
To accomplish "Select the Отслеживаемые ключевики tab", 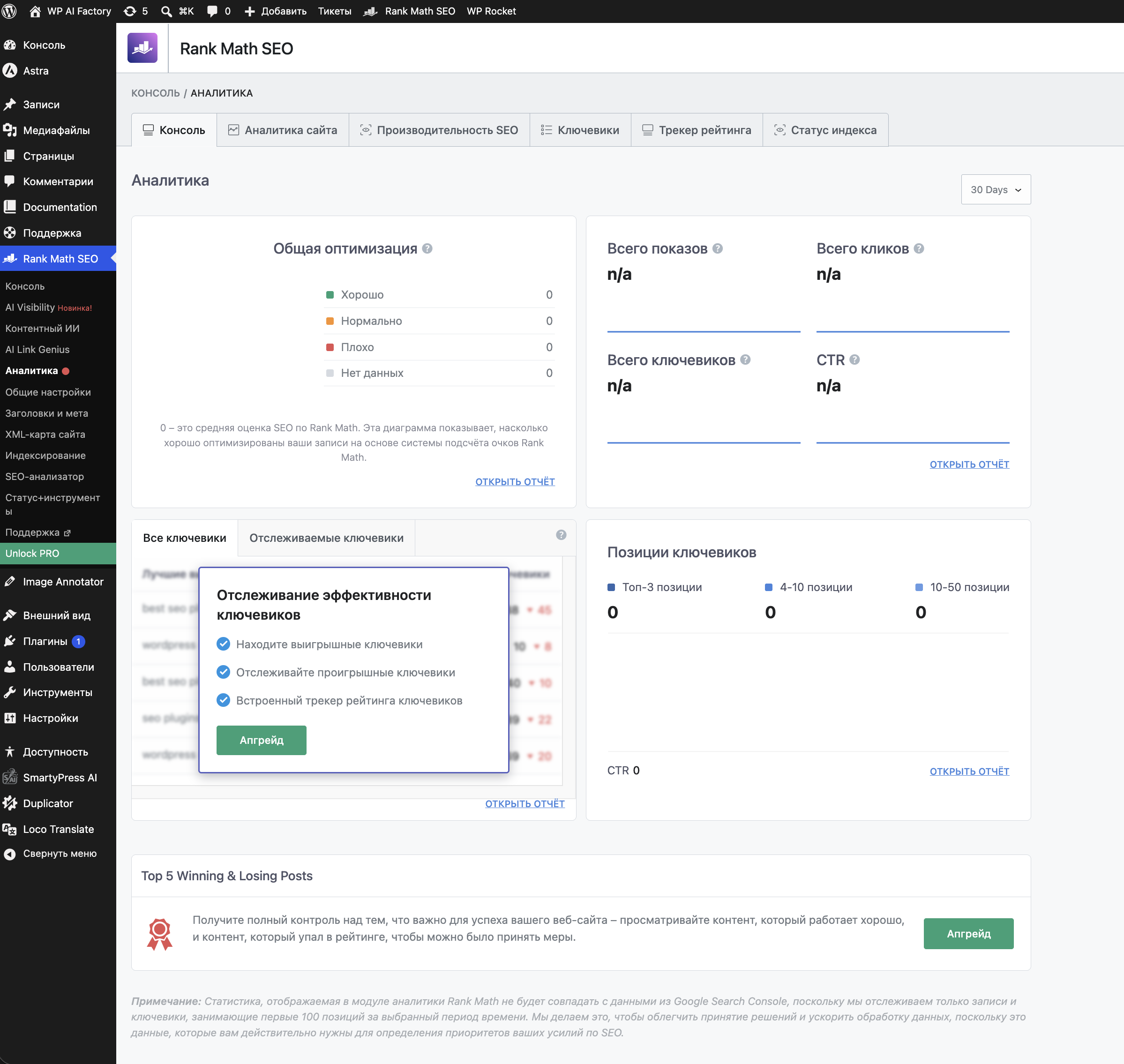I will (x=327, y=538).
